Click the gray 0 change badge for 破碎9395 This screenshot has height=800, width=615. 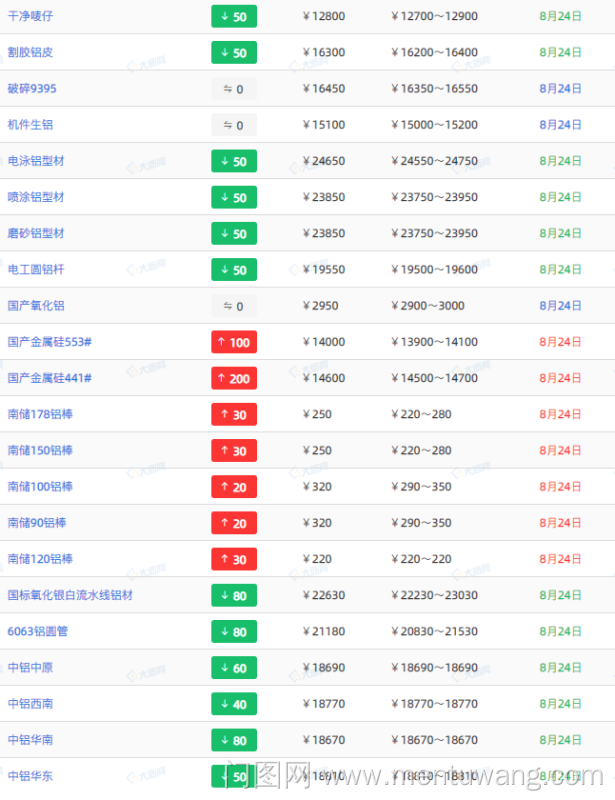(233, 89)
